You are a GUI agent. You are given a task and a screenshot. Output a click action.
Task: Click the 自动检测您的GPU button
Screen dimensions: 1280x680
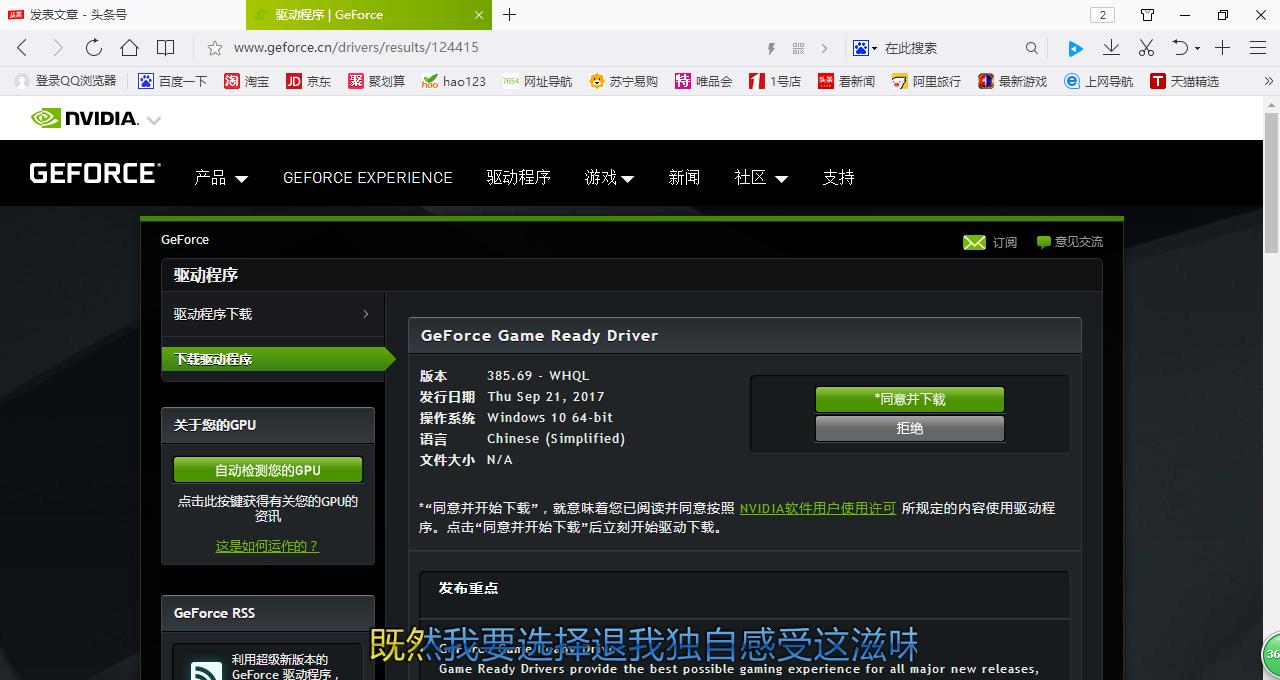tap(267, 470)
